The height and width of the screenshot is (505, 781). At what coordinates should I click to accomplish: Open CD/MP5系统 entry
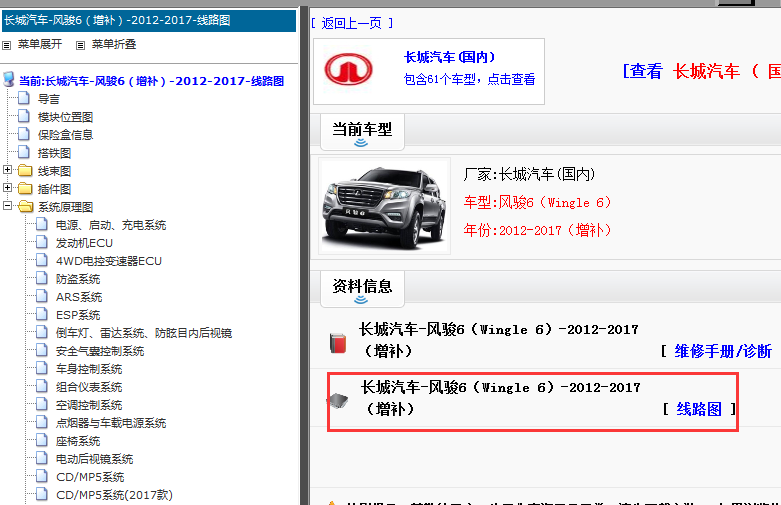click(x=90, y=477)
